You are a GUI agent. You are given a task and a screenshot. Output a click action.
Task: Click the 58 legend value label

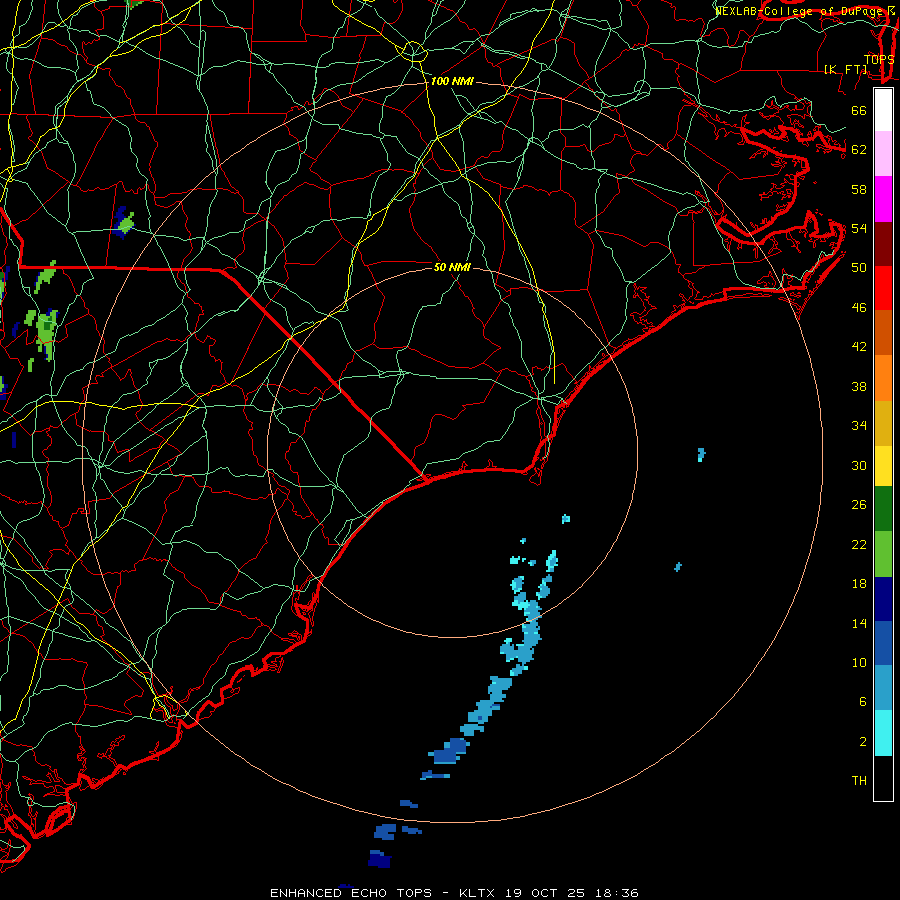click(x=859, y=189)
